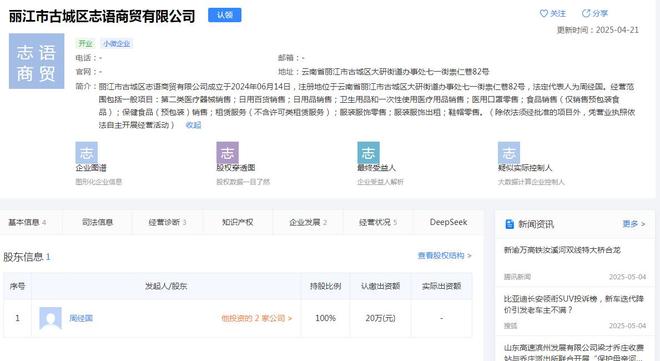Open the 股权穿透图 icon

[x=227, y=152]
